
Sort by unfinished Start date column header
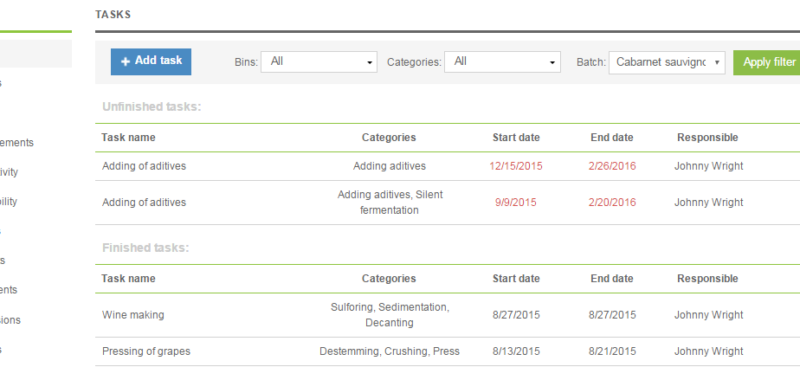pyautogui.click(x=516, y=138)
